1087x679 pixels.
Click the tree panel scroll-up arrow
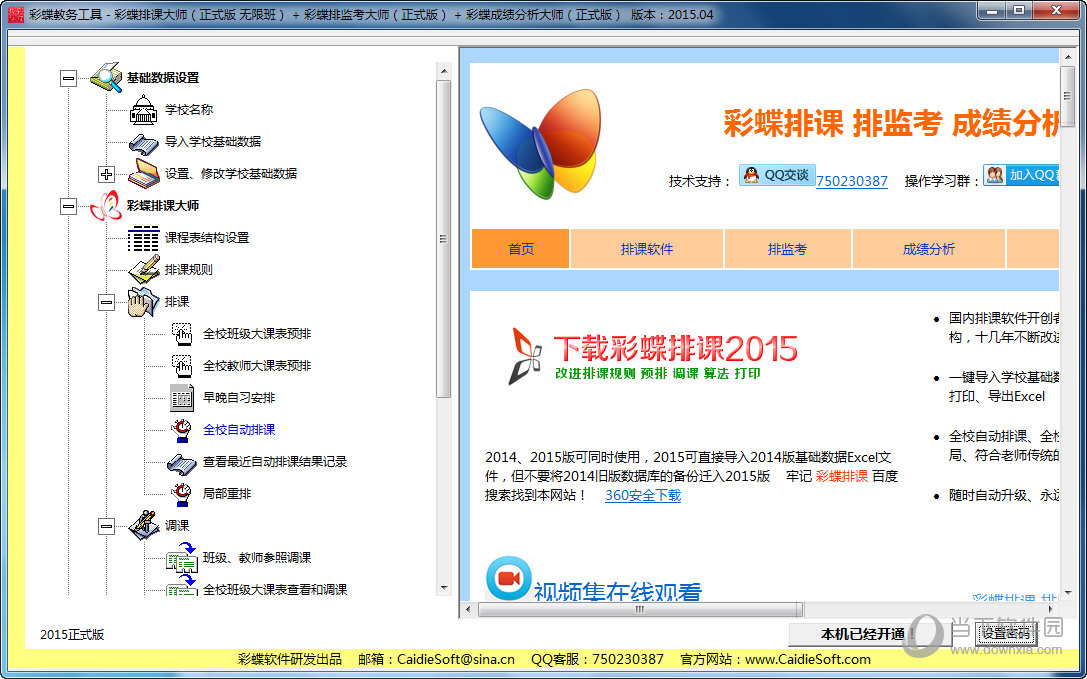[444, 70]
